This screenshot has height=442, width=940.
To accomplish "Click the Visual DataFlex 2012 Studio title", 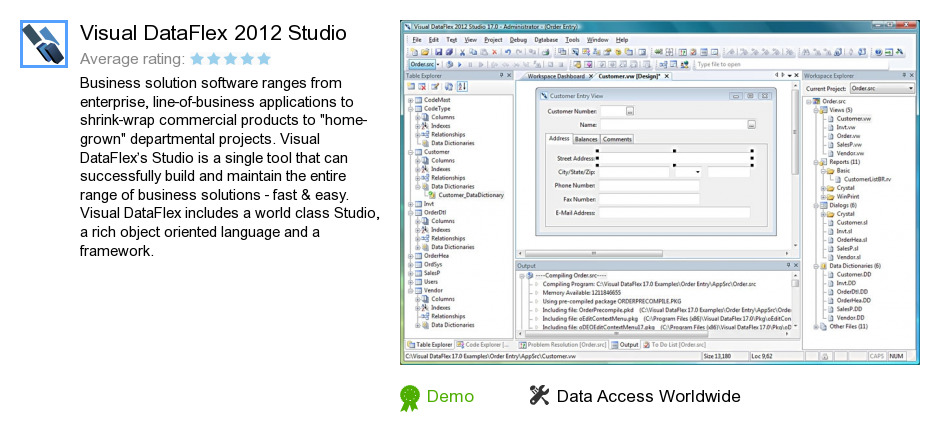I will point(213,32).
